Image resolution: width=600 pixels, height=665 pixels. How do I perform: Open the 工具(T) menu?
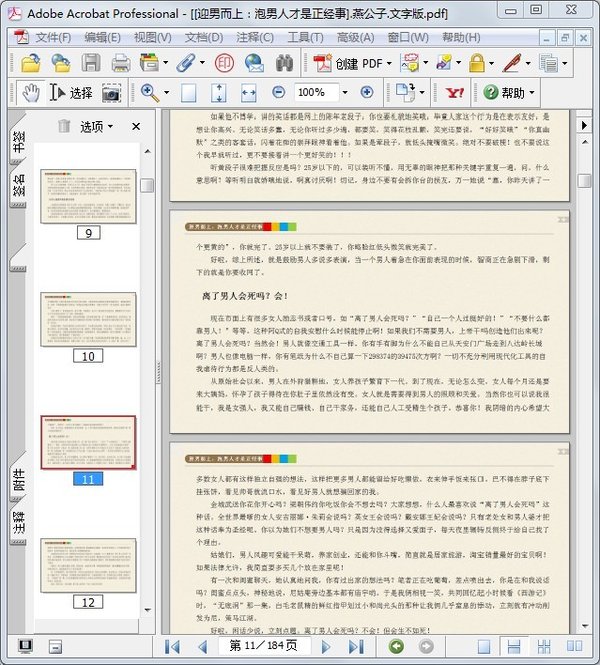(305, 38)
